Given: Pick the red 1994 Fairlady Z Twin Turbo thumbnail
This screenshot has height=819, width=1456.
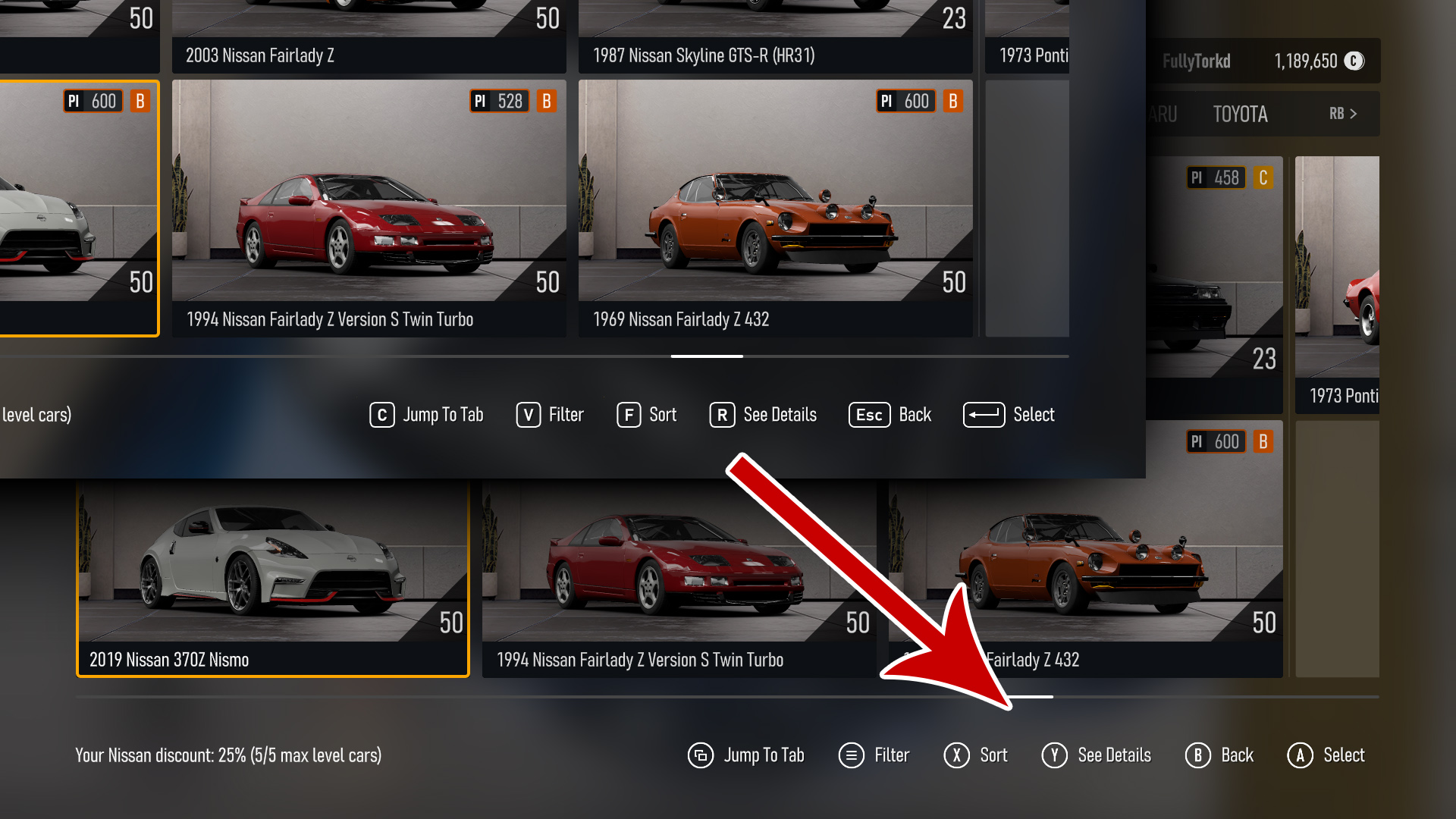Looking at the screenshot, I should (369, 209).
